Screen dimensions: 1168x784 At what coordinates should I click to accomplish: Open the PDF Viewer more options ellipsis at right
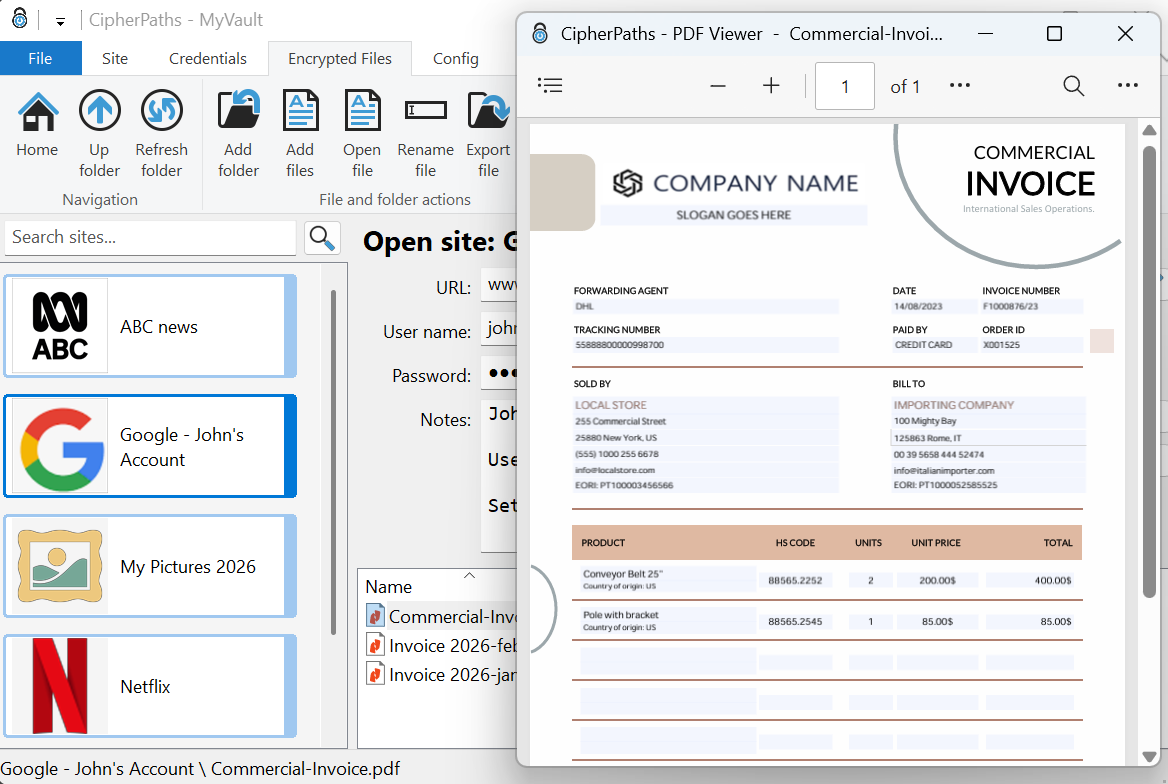1128,85
